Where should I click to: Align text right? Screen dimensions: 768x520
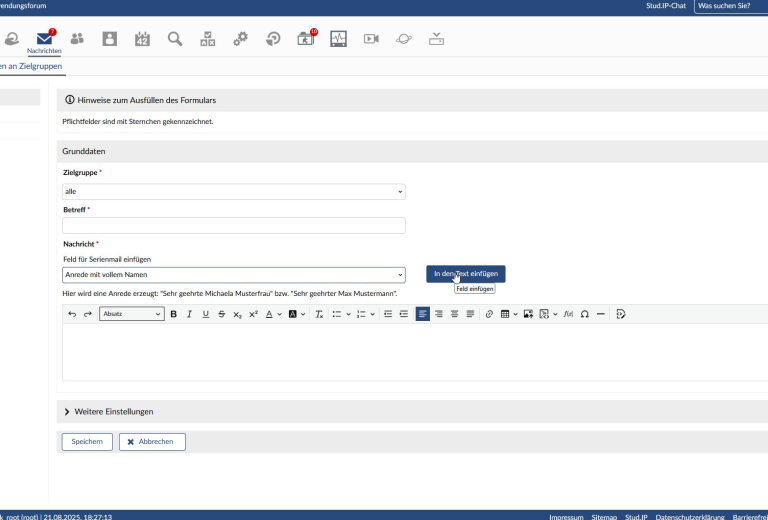point(438,314)
